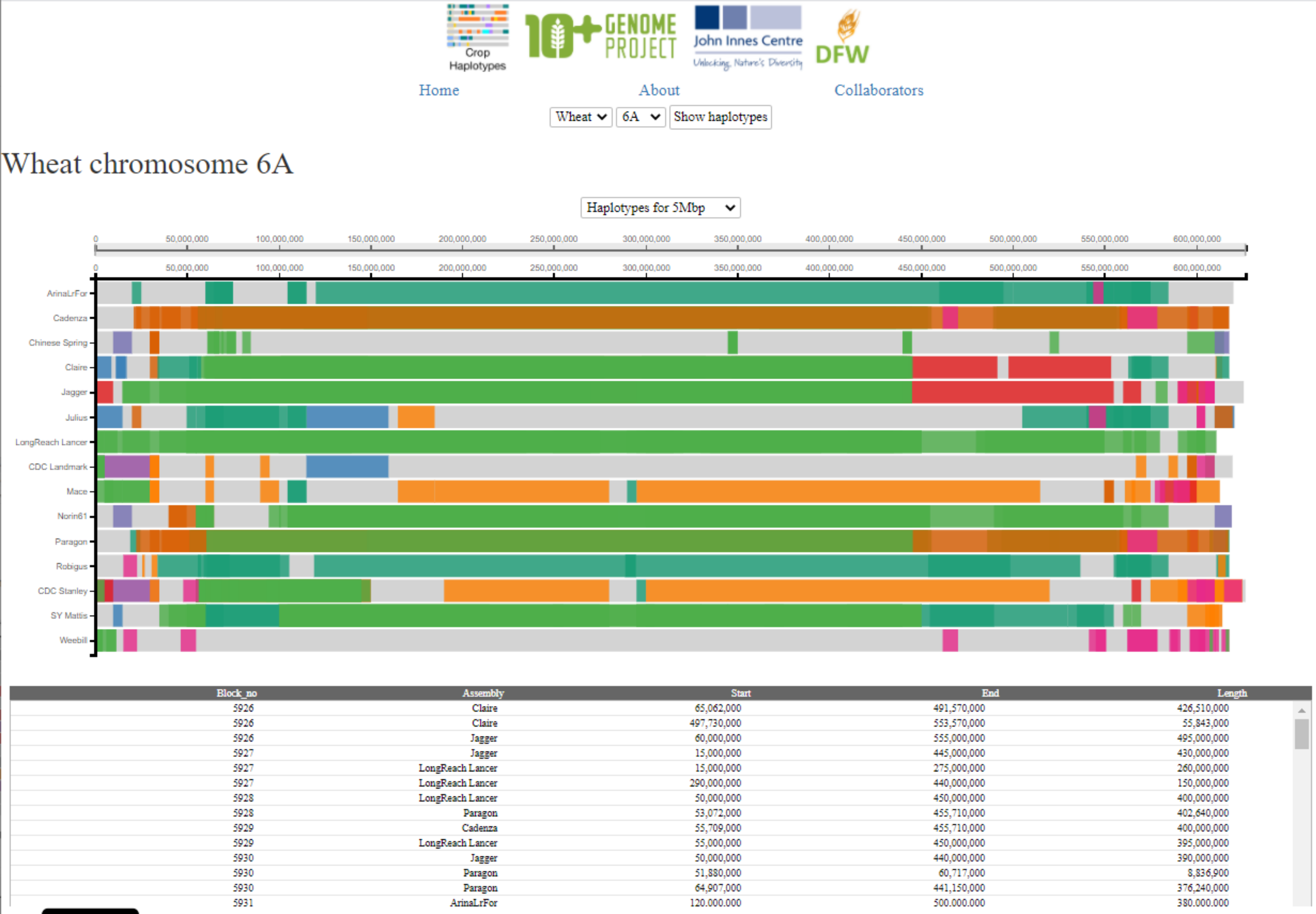Viewport: 1316px width, 914px height.
Task: Click the Start column header
Action: pos(740,693)
